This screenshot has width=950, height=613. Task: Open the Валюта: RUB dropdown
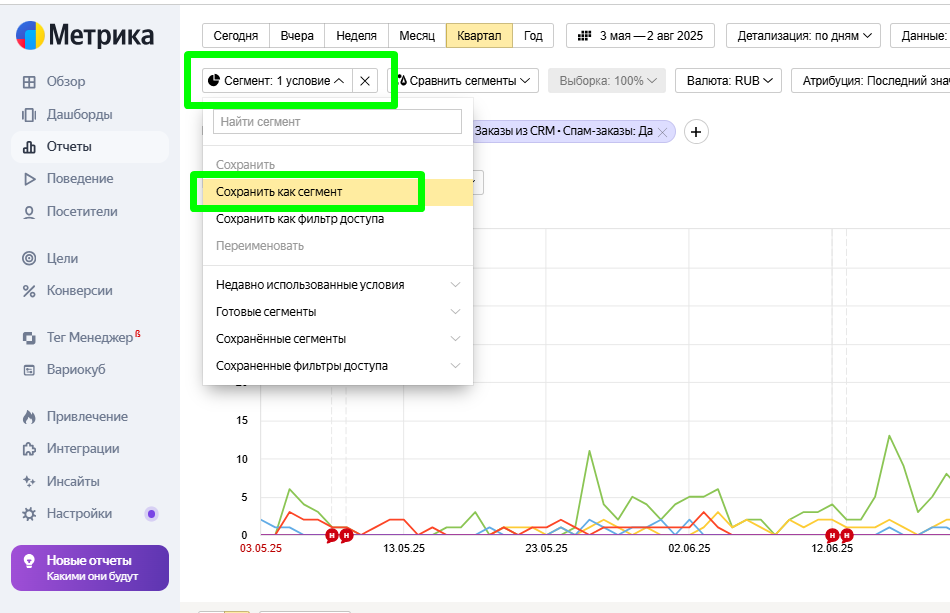[x=728, y=81]
